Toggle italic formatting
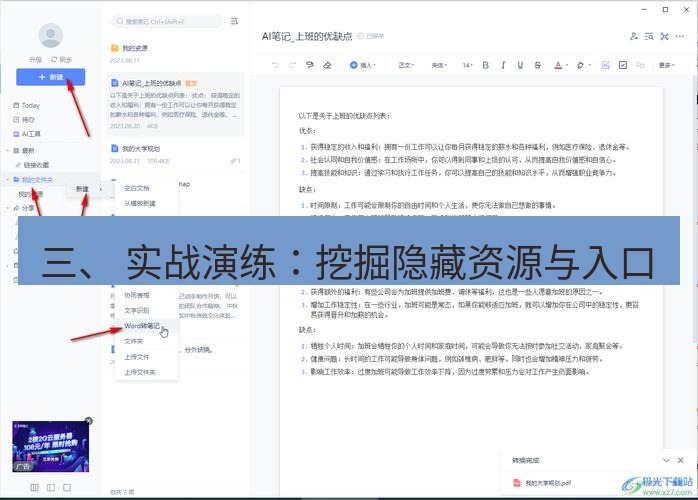 point(503,65)
